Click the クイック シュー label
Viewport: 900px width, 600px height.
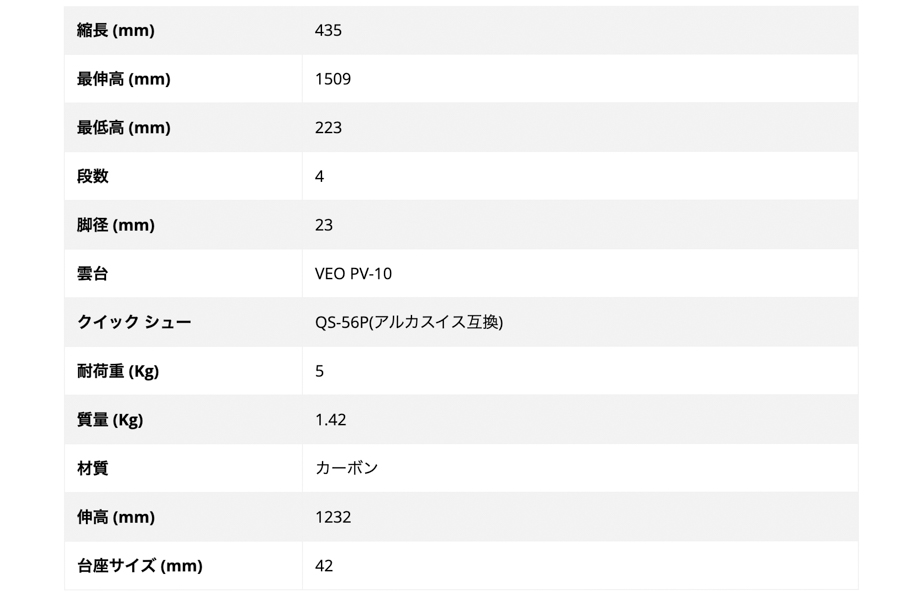134,322
